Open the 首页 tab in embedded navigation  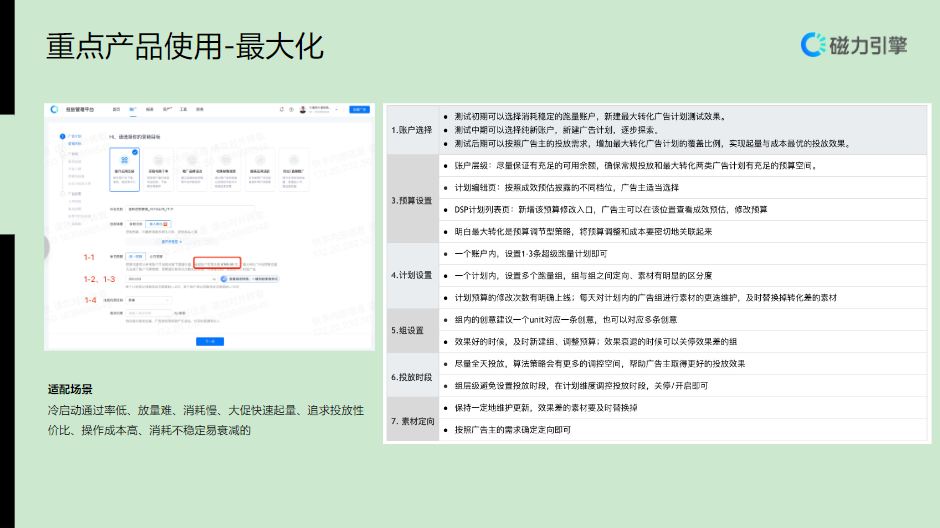tap(116, 109)
